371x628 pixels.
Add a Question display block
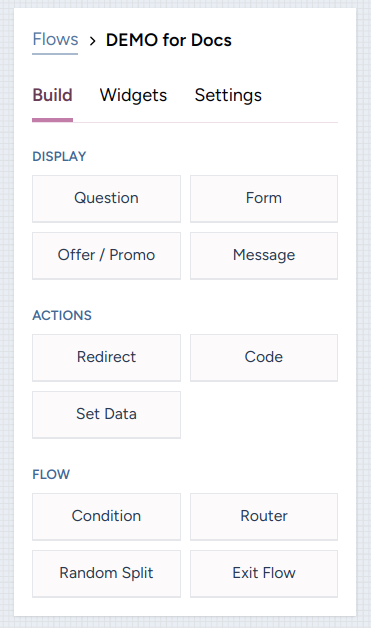107,199
